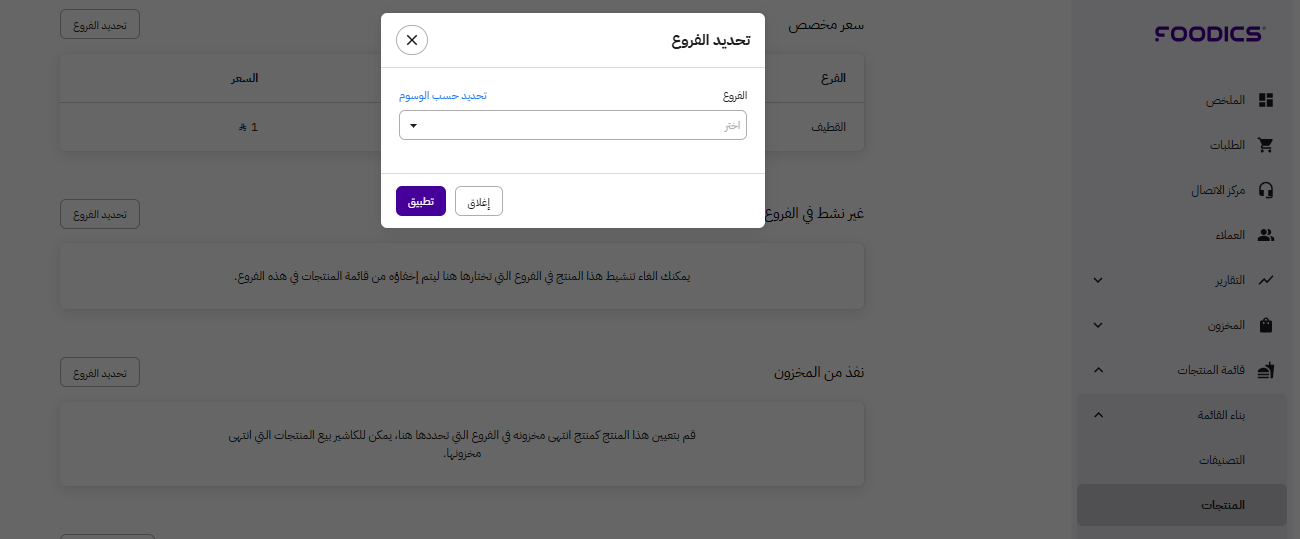Click تحديد الفروع button for نفذ من المخزون
Screen dimensions: 1300x539
(100, 373)
